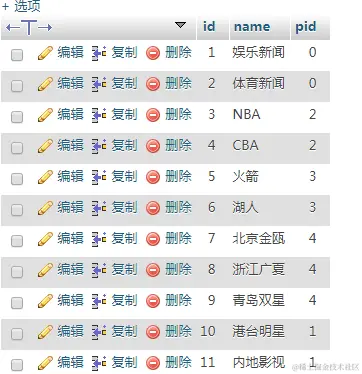Click the 北京金瓯 name cell
This screenshot has width=362, height=374.
click(258, 238)
